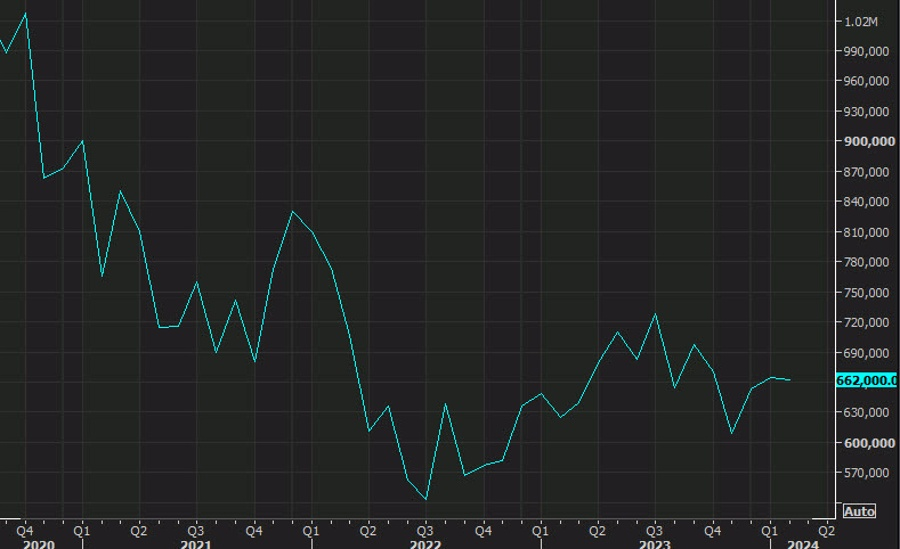Click the 840,000 y-axis label

tap(866, 202)
